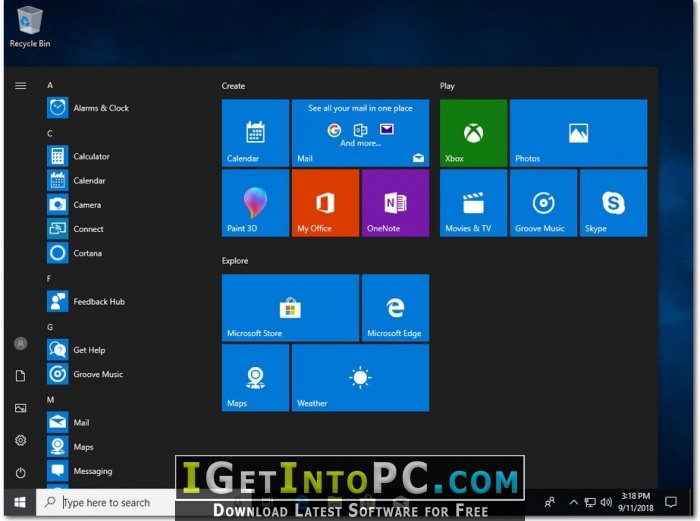The width and height of the screenshot is (700, 521).
Task: Click the taskbar search box
Action: [x=105, y=503]
